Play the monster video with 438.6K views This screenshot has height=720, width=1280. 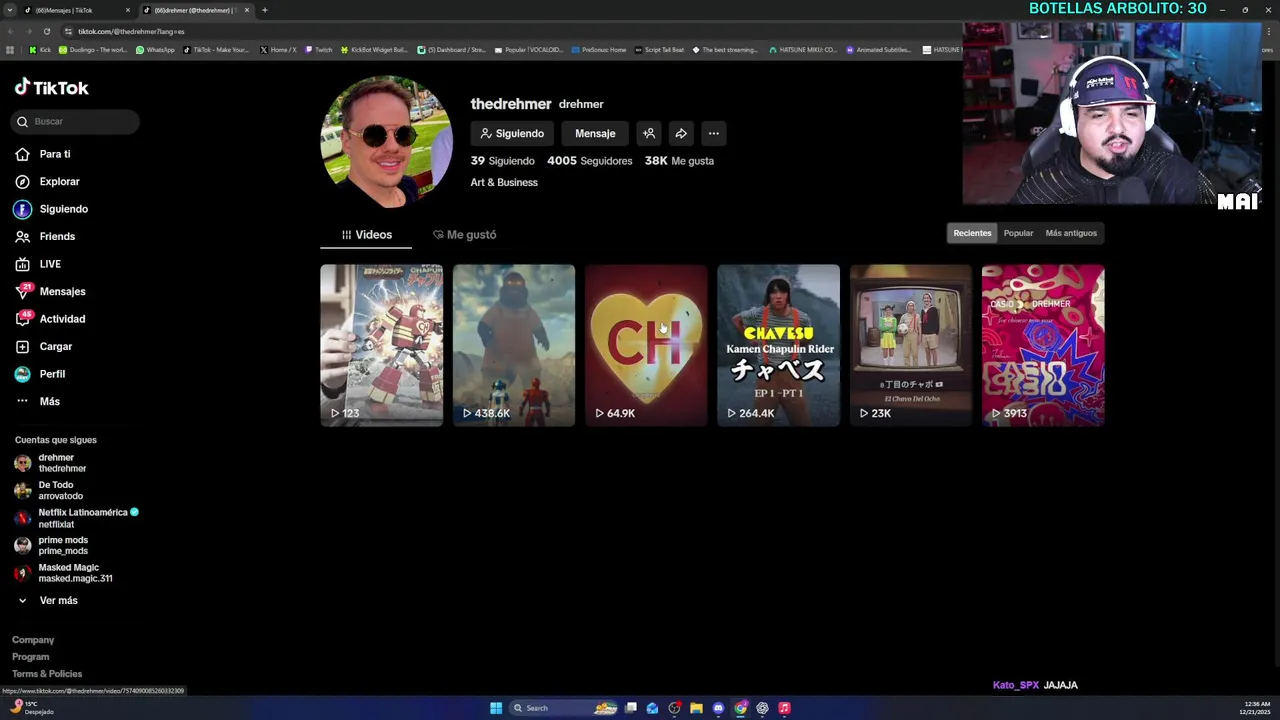pos(514,345)
